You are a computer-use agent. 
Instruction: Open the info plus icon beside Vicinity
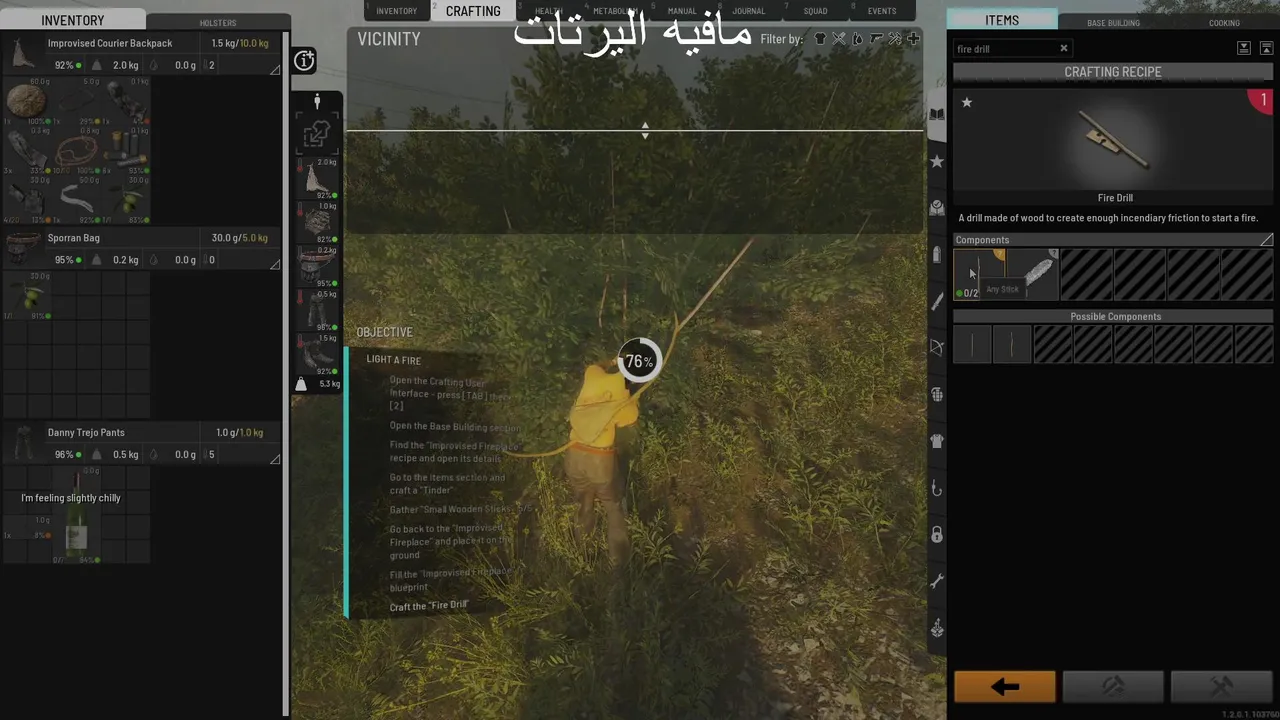(x=305, y=61)
